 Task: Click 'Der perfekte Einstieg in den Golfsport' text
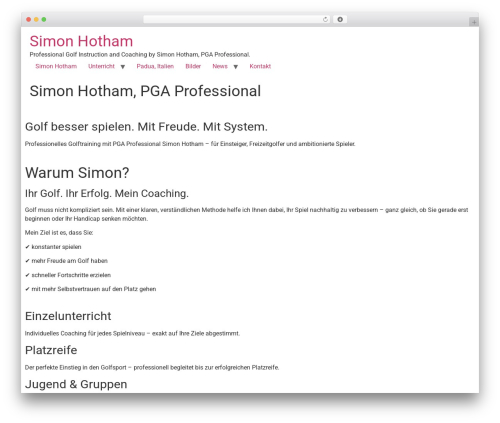pyautogui.click(x=76, y=367)
